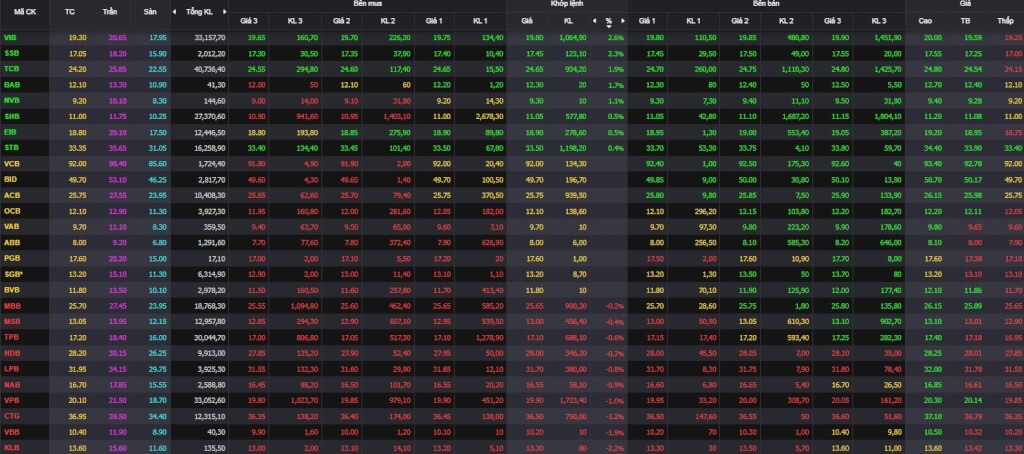The height and width of the screenshot is (454, 1024).
Task: Click the Giá header under Khớp lệnh
Action: pos(527,21)
